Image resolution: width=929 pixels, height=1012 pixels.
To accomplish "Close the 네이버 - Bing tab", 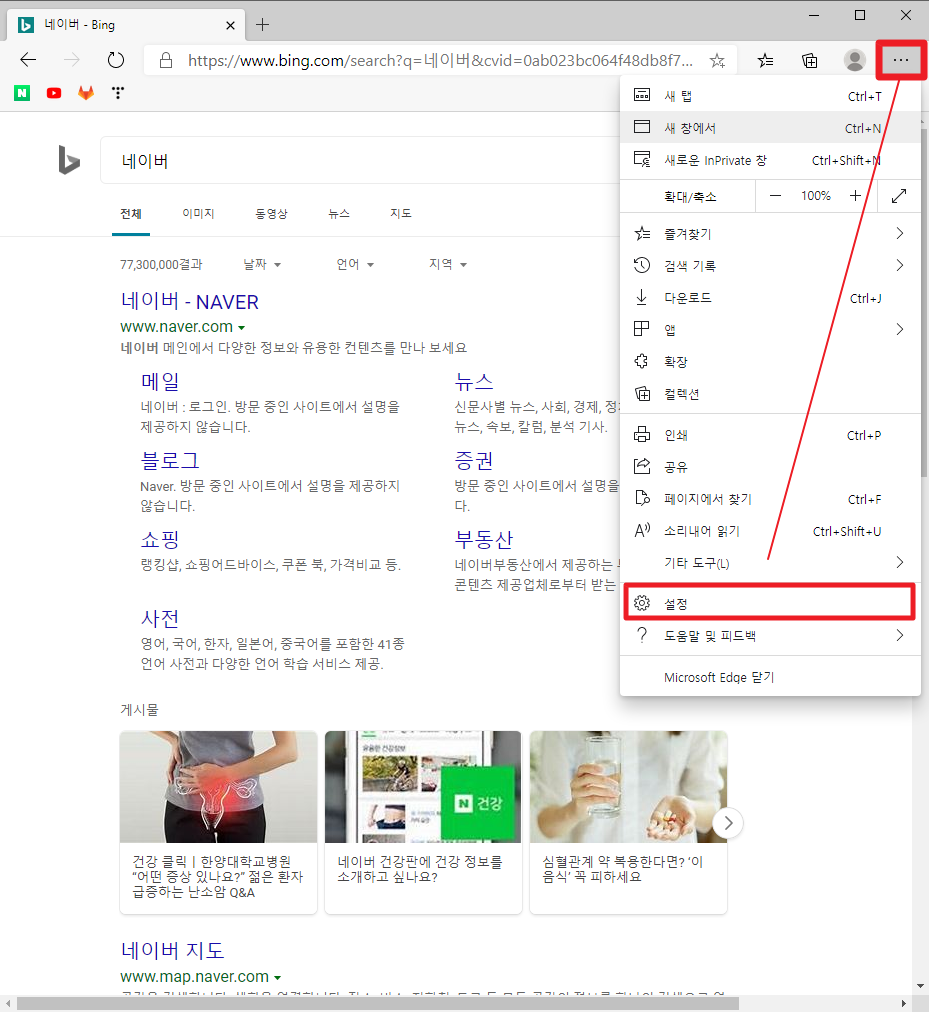I will click(x=230, y=25).
